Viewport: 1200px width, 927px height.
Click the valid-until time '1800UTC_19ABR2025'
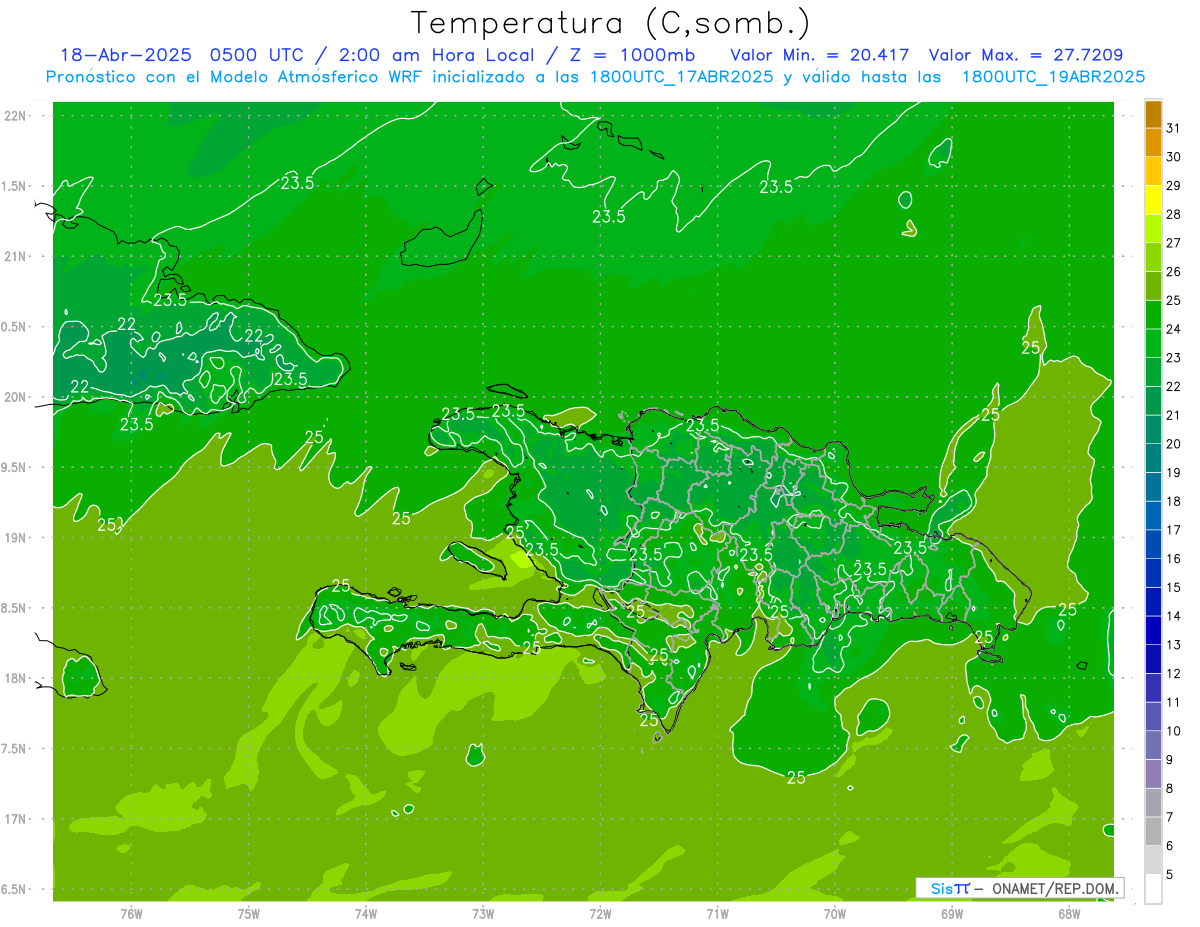1053,77
